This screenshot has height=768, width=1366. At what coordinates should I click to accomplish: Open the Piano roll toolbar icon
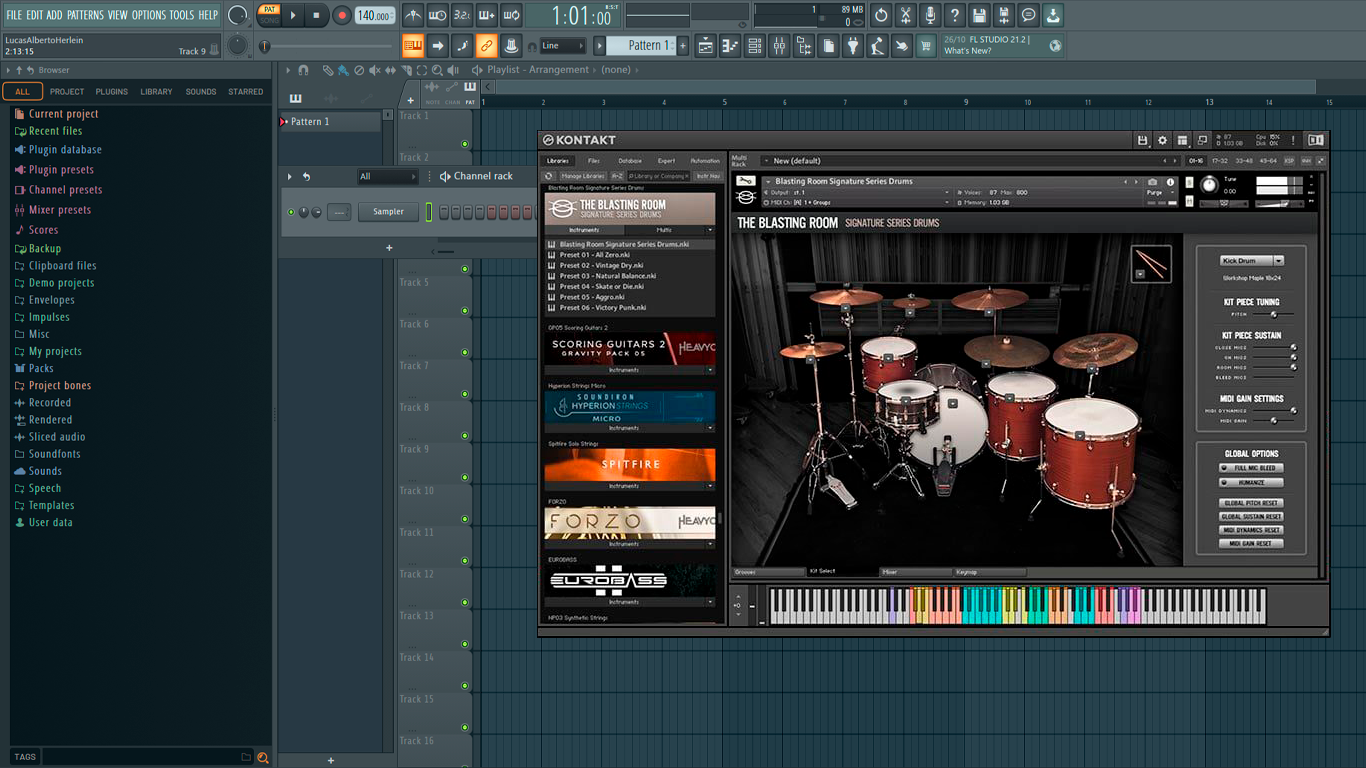pyautogui.click(x=730, y=46)
